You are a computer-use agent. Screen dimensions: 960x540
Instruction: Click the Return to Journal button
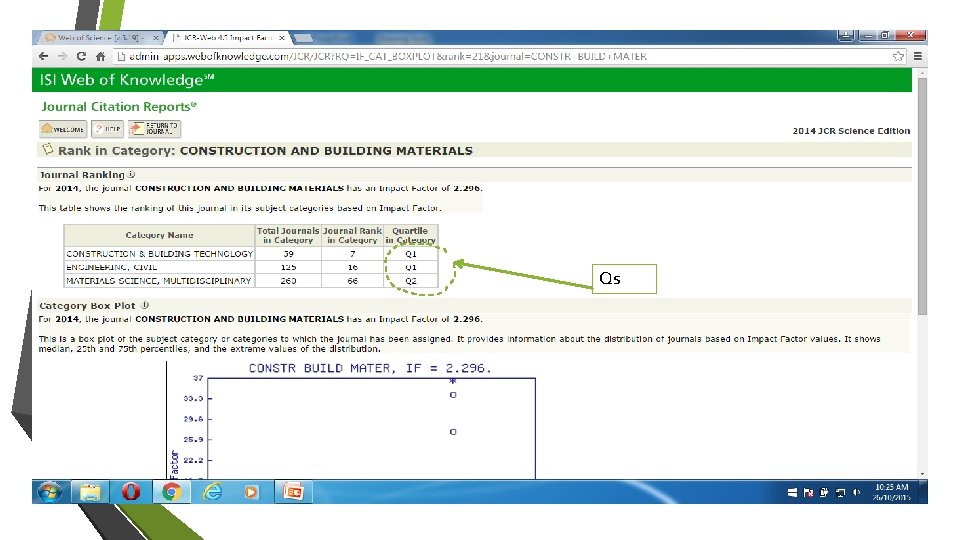154,129
